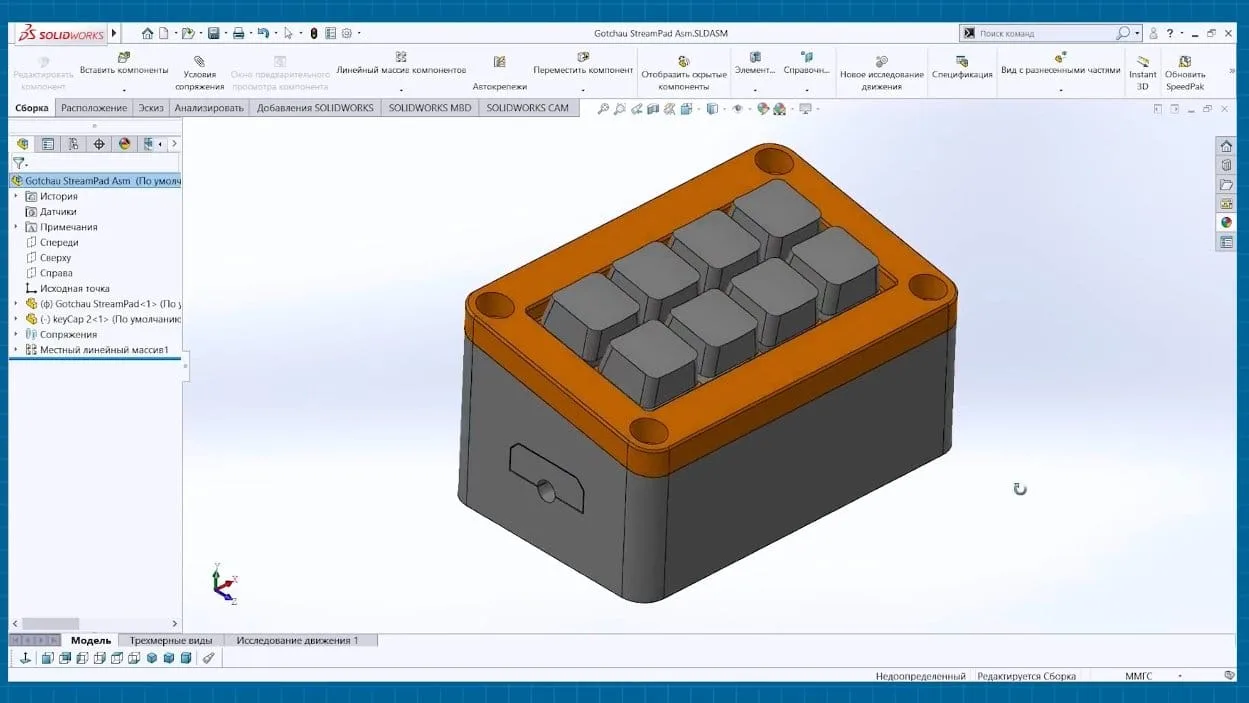Start Новое исследование движения
The width and height of the screenshot is (1249, 703).
pyautogui.click(x=882, y=73)
